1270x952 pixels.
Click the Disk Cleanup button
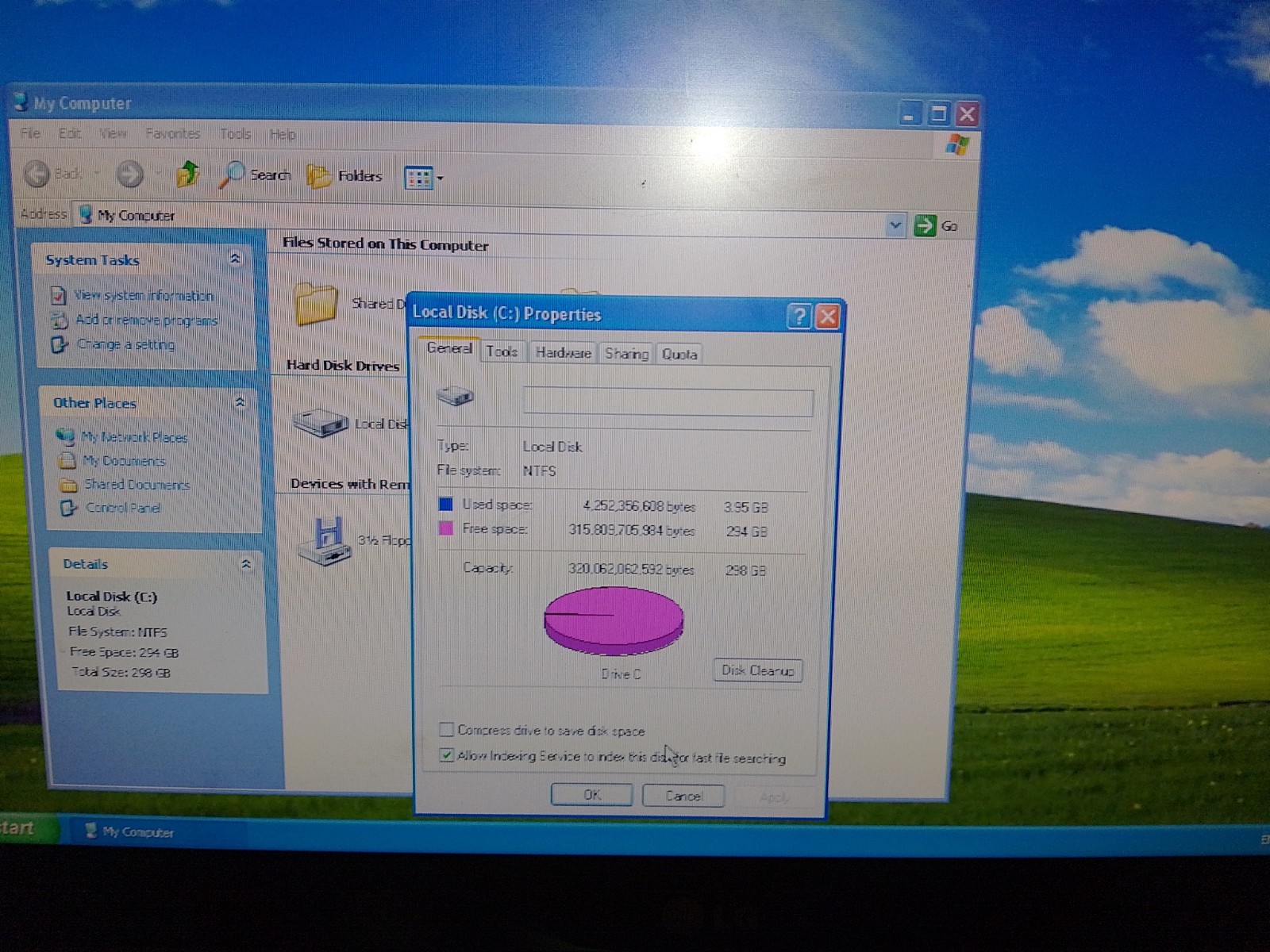coord(757,670)
